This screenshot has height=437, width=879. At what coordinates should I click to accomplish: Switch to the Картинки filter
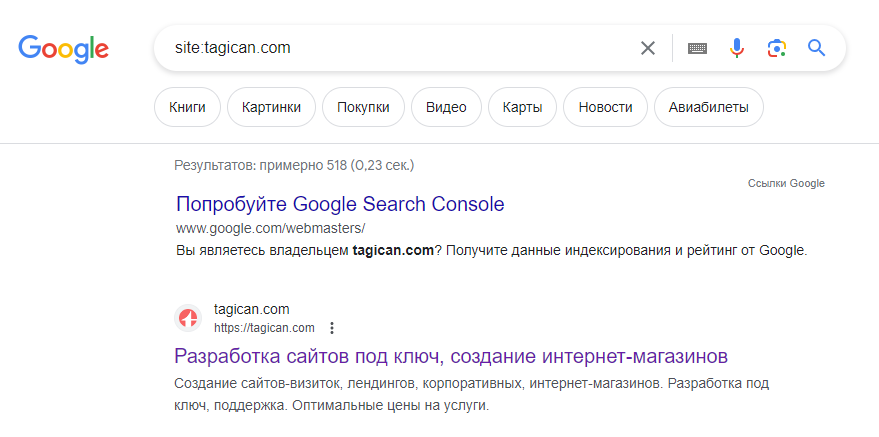point(271,107)
